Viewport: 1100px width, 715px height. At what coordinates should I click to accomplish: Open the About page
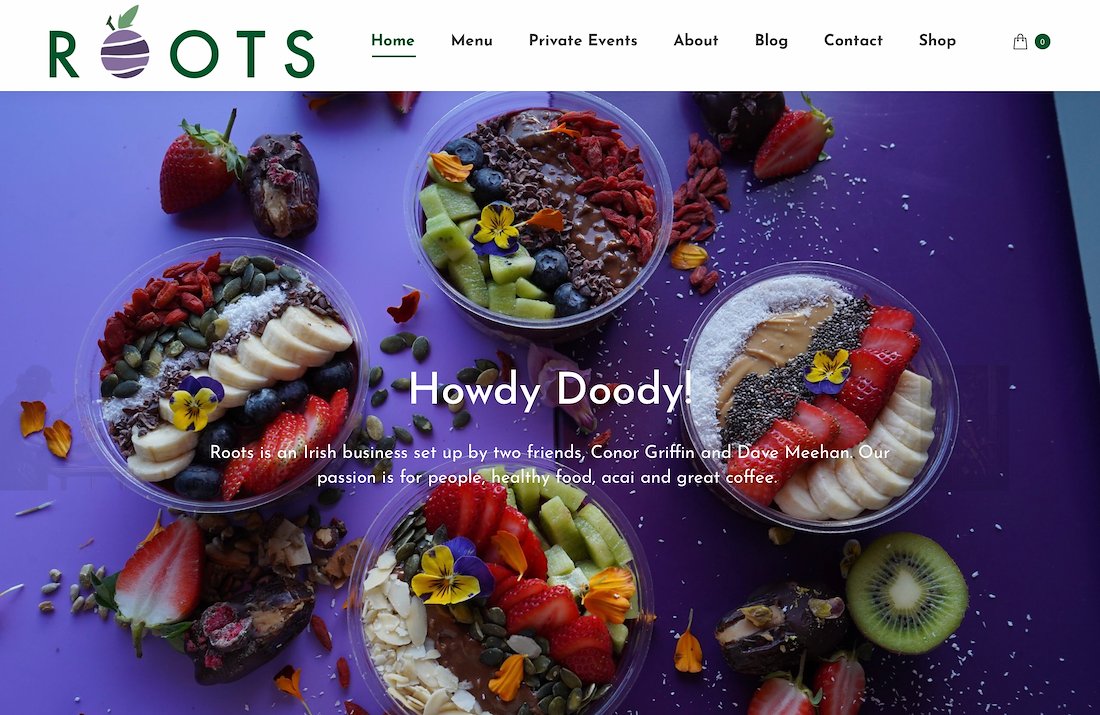pos(696,41)
